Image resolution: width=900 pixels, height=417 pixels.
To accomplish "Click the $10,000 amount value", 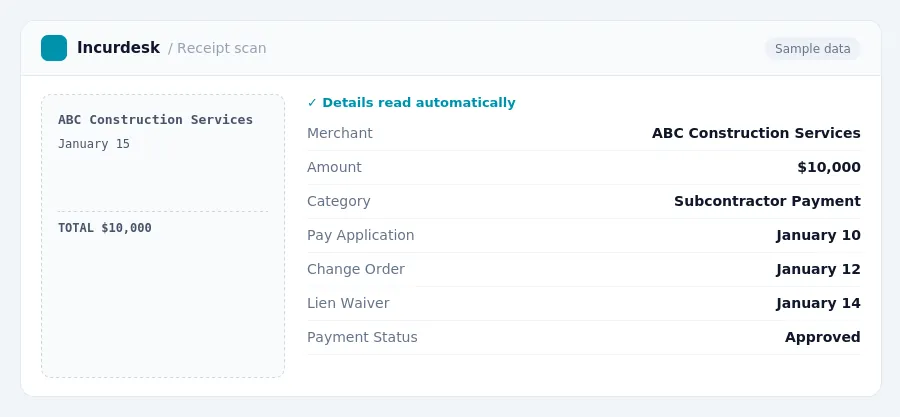I will pyautogui.click(x=829, y=167).
